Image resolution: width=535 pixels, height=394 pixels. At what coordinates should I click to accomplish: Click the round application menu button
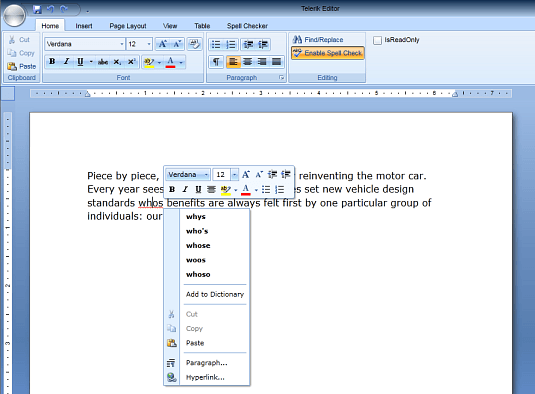pyautogui.click(x=14, y=15)
